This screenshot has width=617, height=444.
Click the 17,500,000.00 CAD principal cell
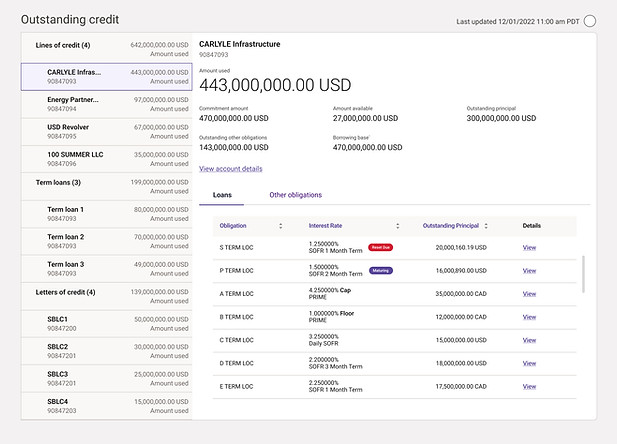click(x=461, y=387)
